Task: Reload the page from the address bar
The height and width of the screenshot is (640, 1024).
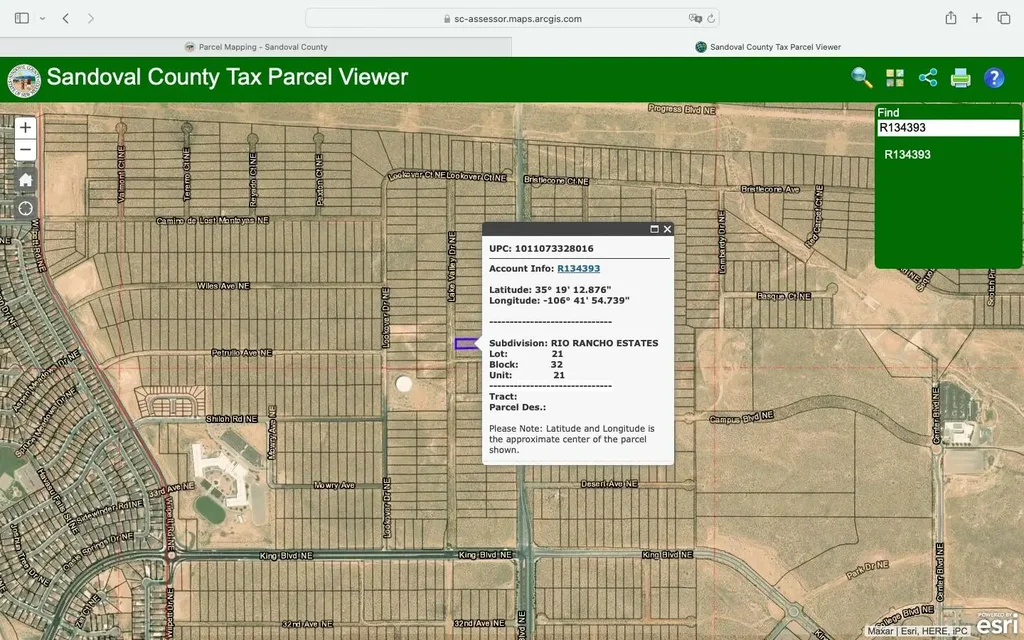Action: pyautogui.click(x=711, y=18)
